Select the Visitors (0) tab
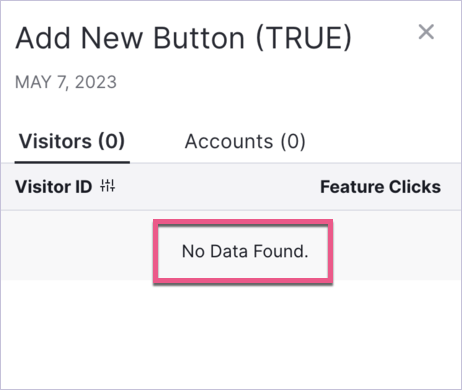The width and height of the screenshot is (462, 390). tap(72, 141)
